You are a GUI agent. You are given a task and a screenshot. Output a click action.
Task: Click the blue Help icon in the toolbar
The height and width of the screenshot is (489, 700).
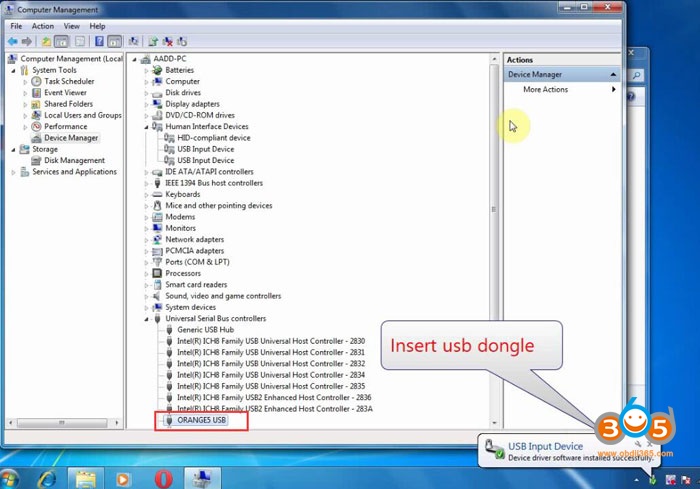pyautogui.click(x=99, y=42)
